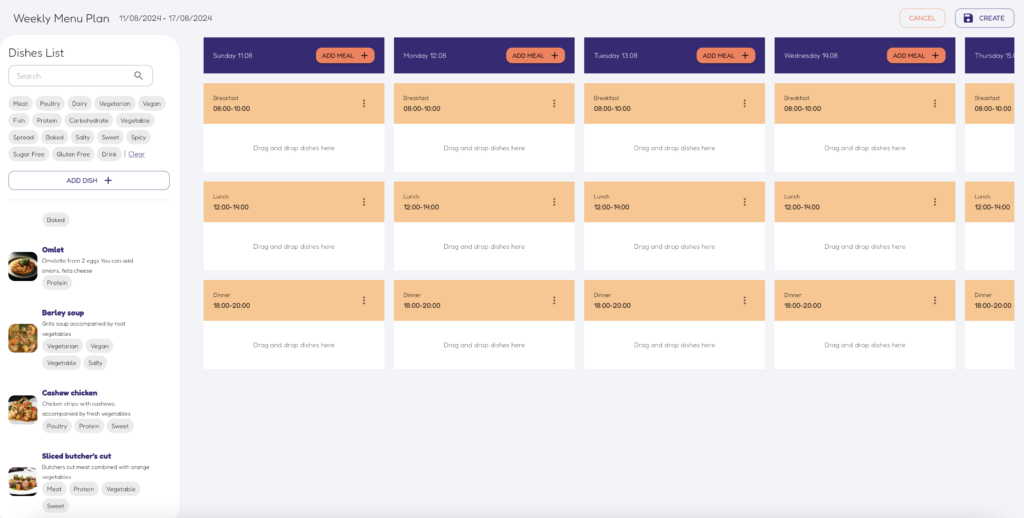The height and width of the screenshot is (518, 1024).
Task: Select the Cashew chicken dish thumbnail
Action: pyautogui.click(x=23, y=410)
